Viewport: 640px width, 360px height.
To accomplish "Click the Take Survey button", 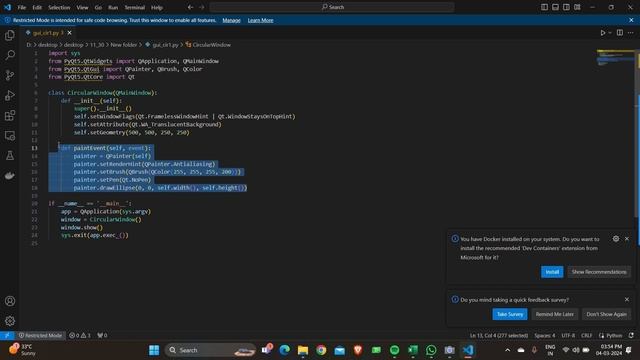I will 510,314.
